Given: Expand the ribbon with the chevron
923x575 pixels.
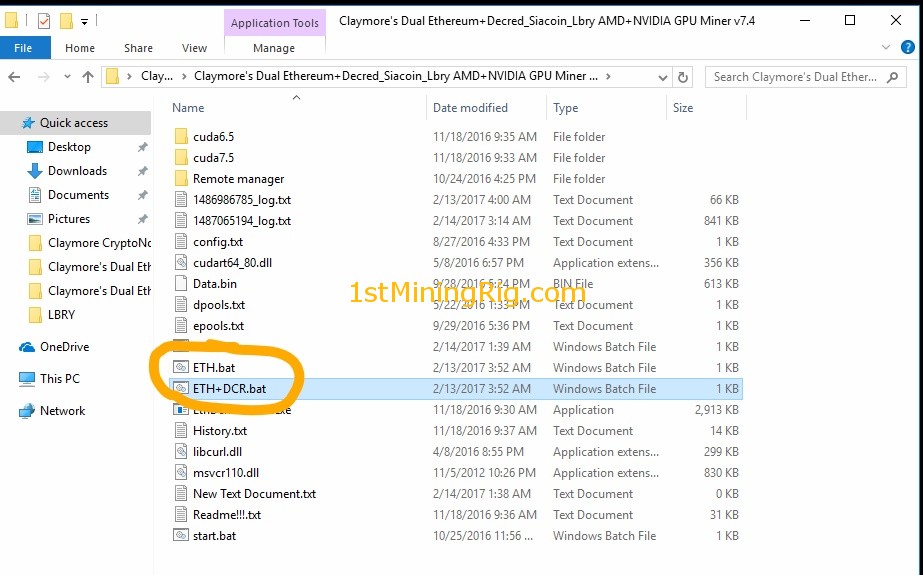Looking at the screenshot, I should point(886,47).
